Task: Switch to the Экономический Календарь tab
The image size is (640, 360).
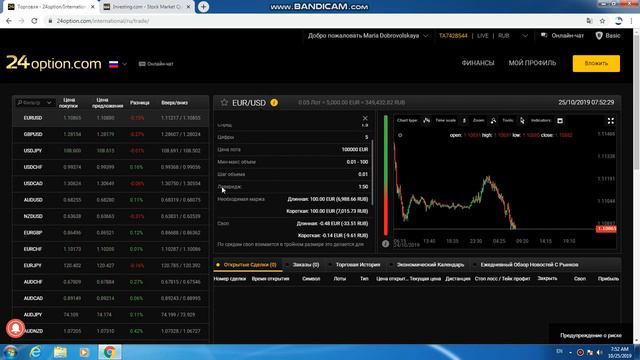Action: pos(430,264)
